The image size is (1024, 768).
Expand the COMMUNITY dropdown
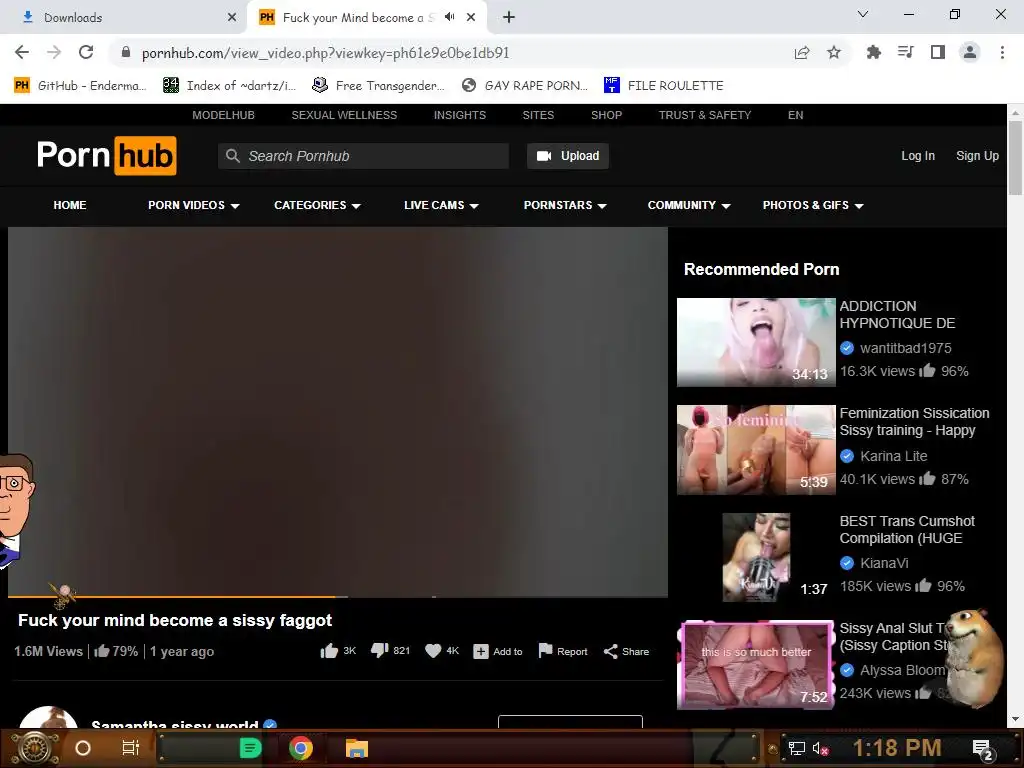point(689,205)
